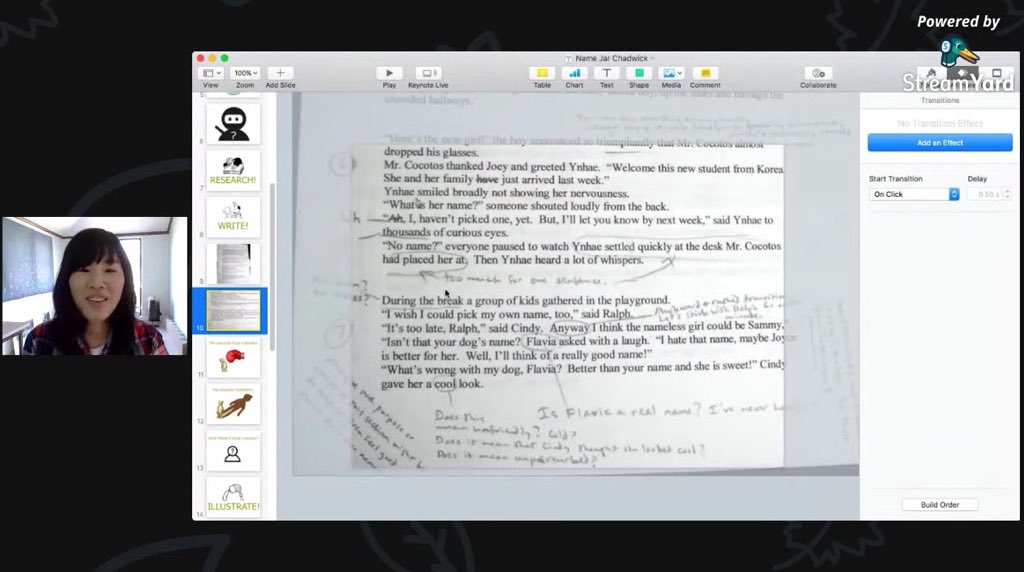Insert a Chart from the toolbar
This screenshot has height=572, width=1024.
click(574, 73)
